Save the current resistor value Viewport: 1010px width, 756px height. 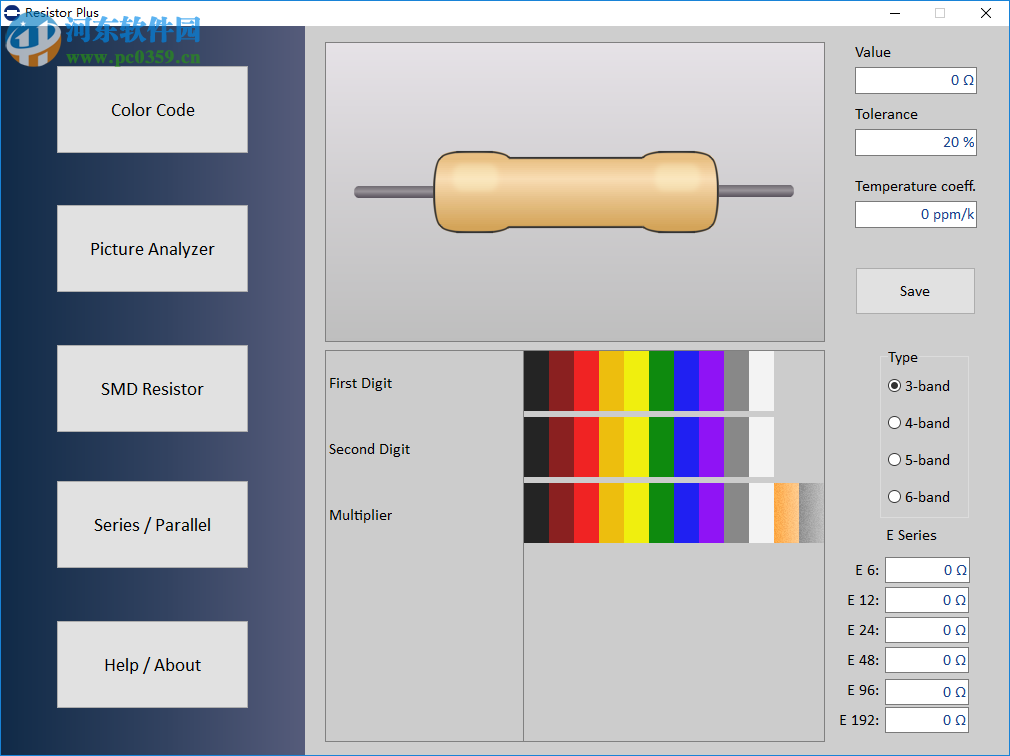pyautogui.click(x=914, y=290)
